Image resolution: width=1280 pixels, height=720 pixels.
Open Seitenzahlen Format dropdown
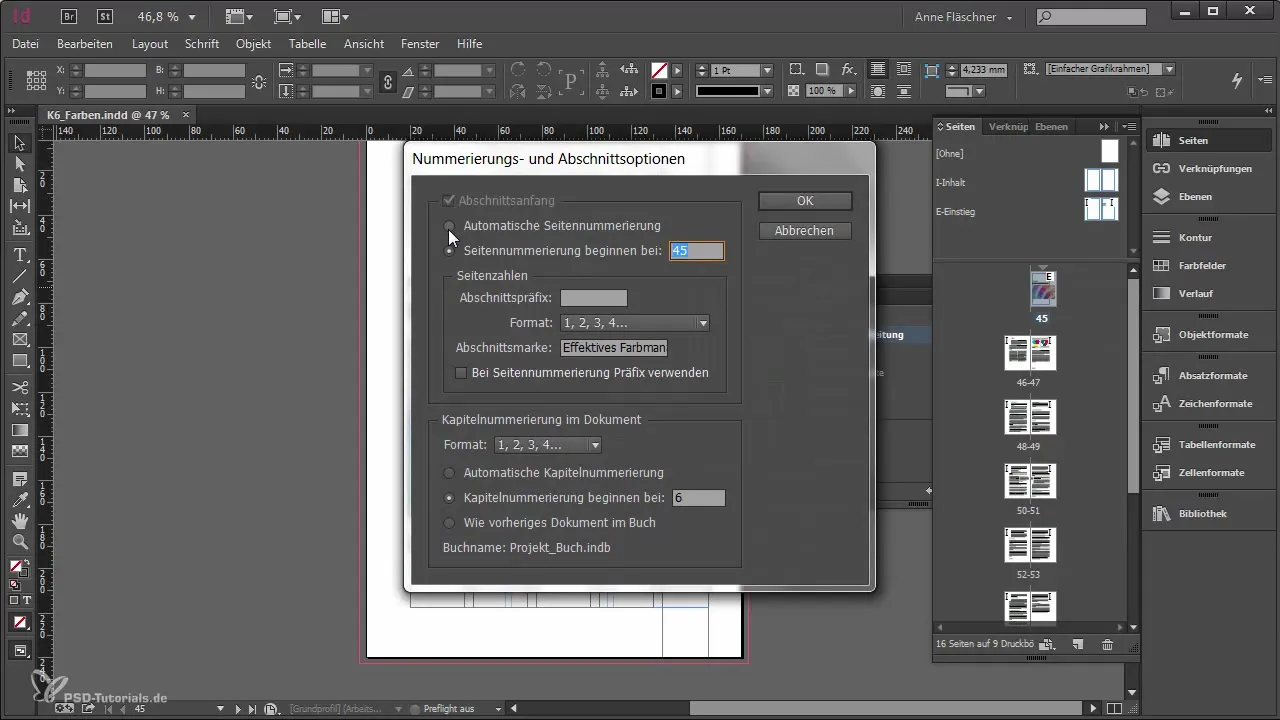click(x=635, y=323)
